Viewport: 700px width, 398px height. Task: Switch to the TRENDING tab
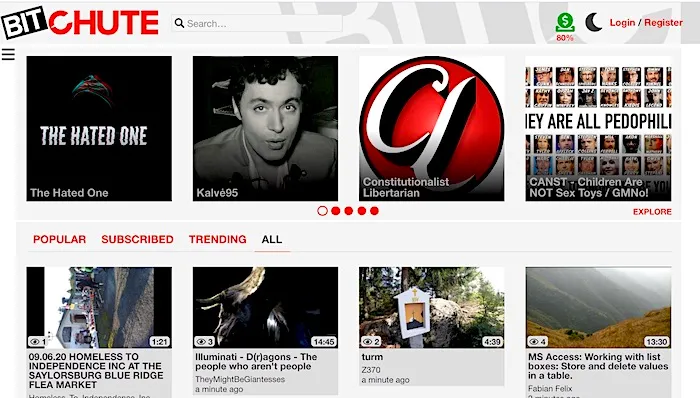tap(217, 239)
